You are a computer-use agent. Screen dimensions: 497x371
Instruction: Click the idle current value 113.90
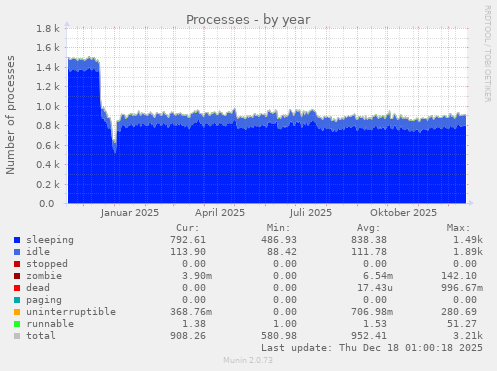click(x=188, y=252)
